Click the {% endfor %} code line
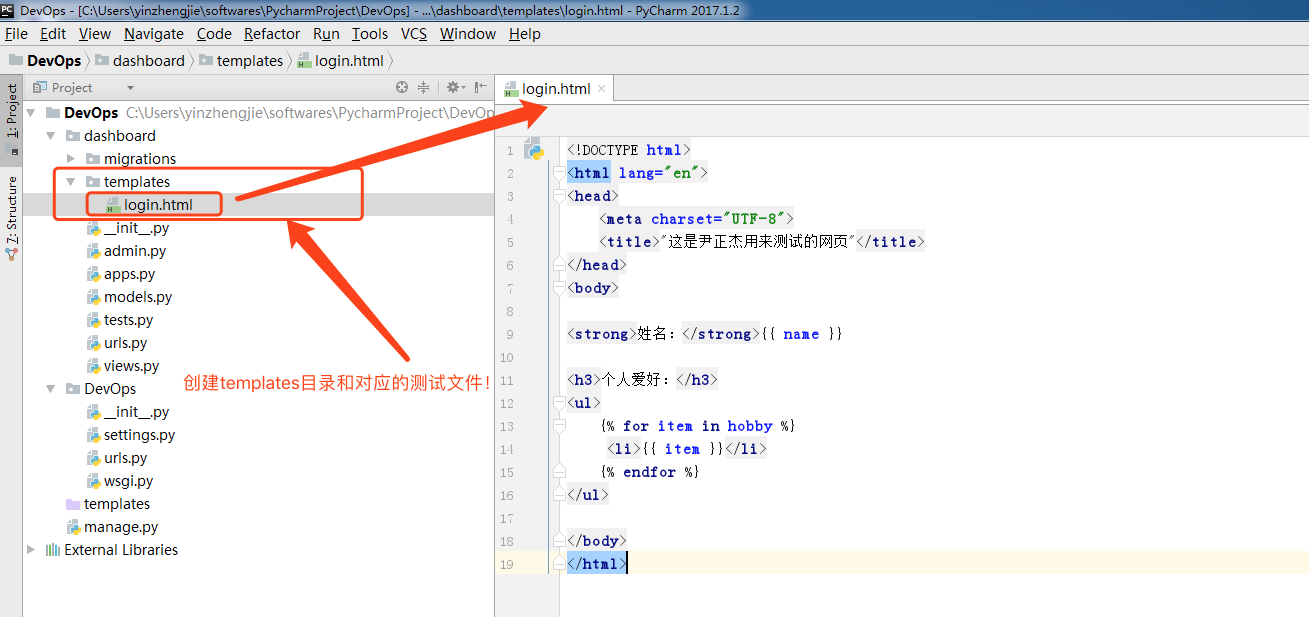The height and width of the screenshot is (617, 1309). point(650,472)
